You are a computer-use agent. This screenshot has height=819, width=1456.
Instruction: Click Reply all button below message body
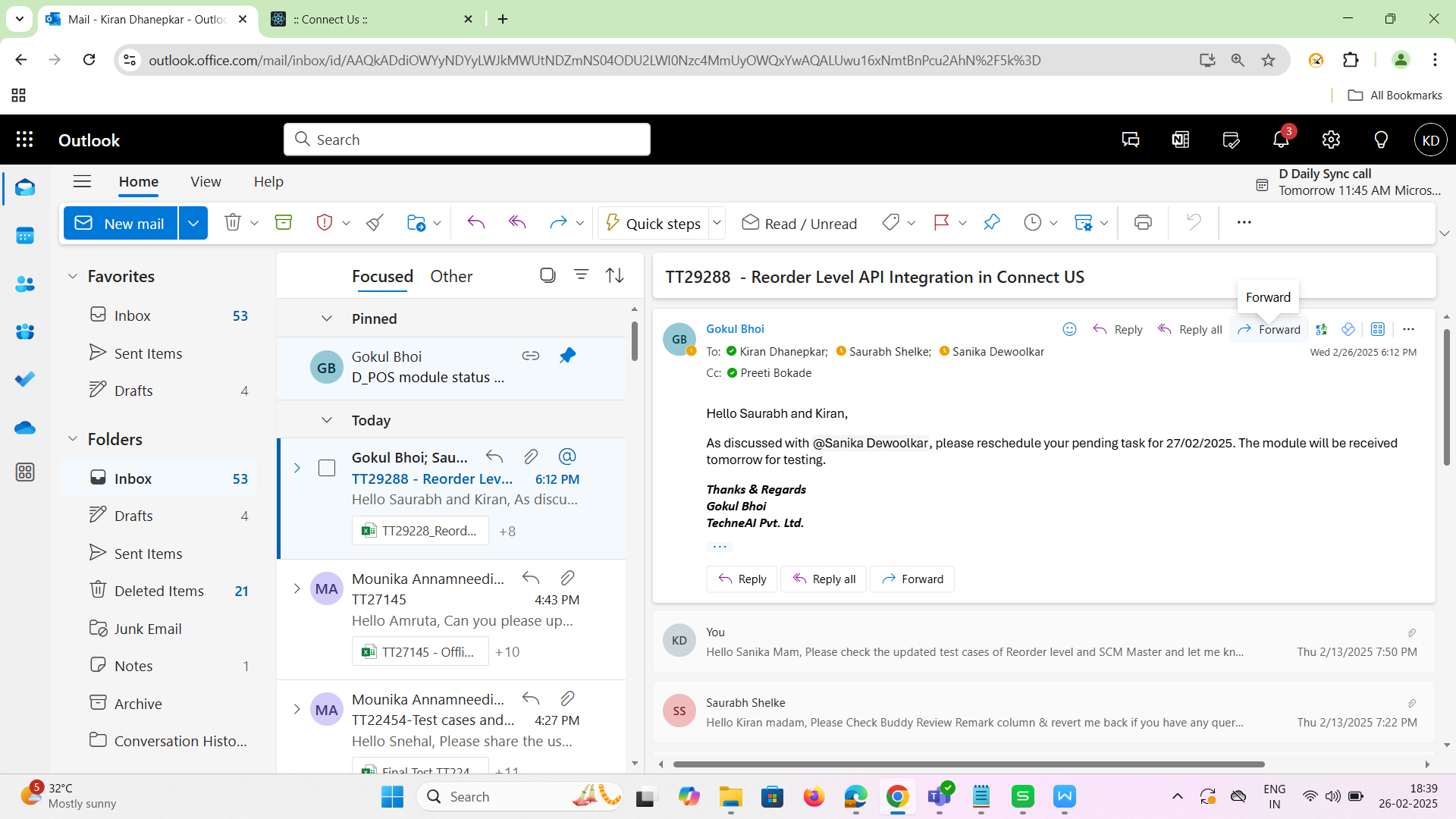824,579
